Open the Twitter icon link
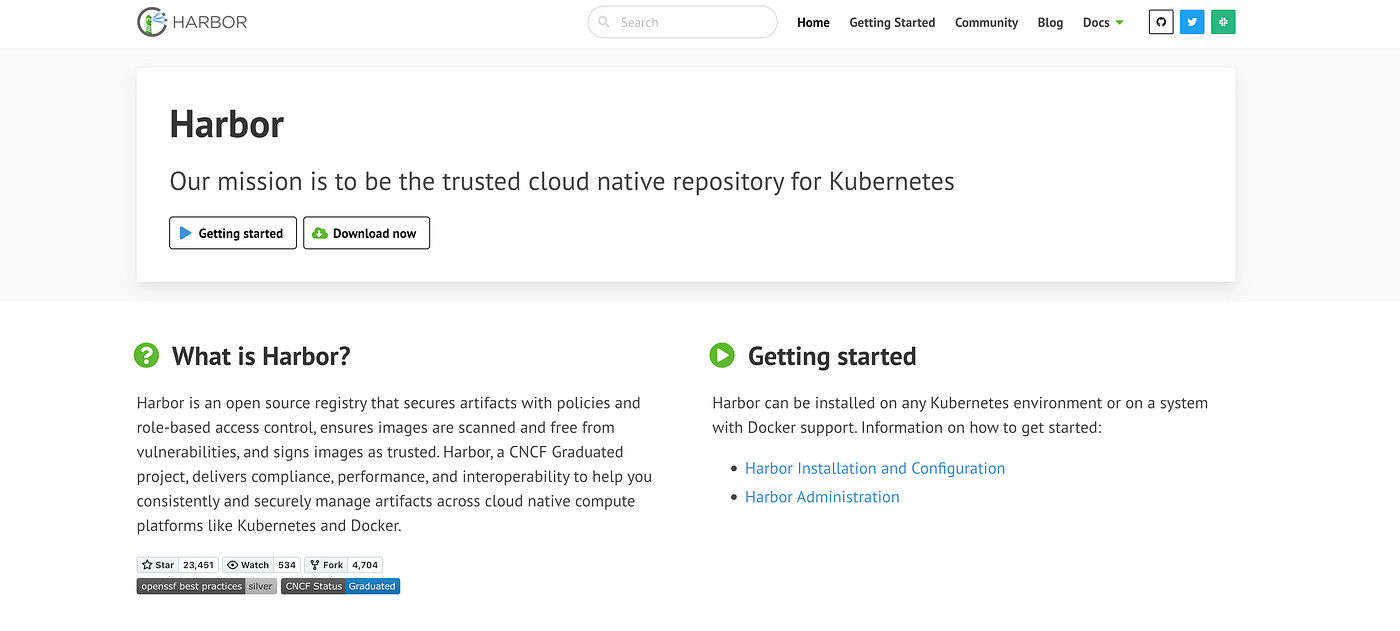The image size is (1400, 631). coord(1192,22)
